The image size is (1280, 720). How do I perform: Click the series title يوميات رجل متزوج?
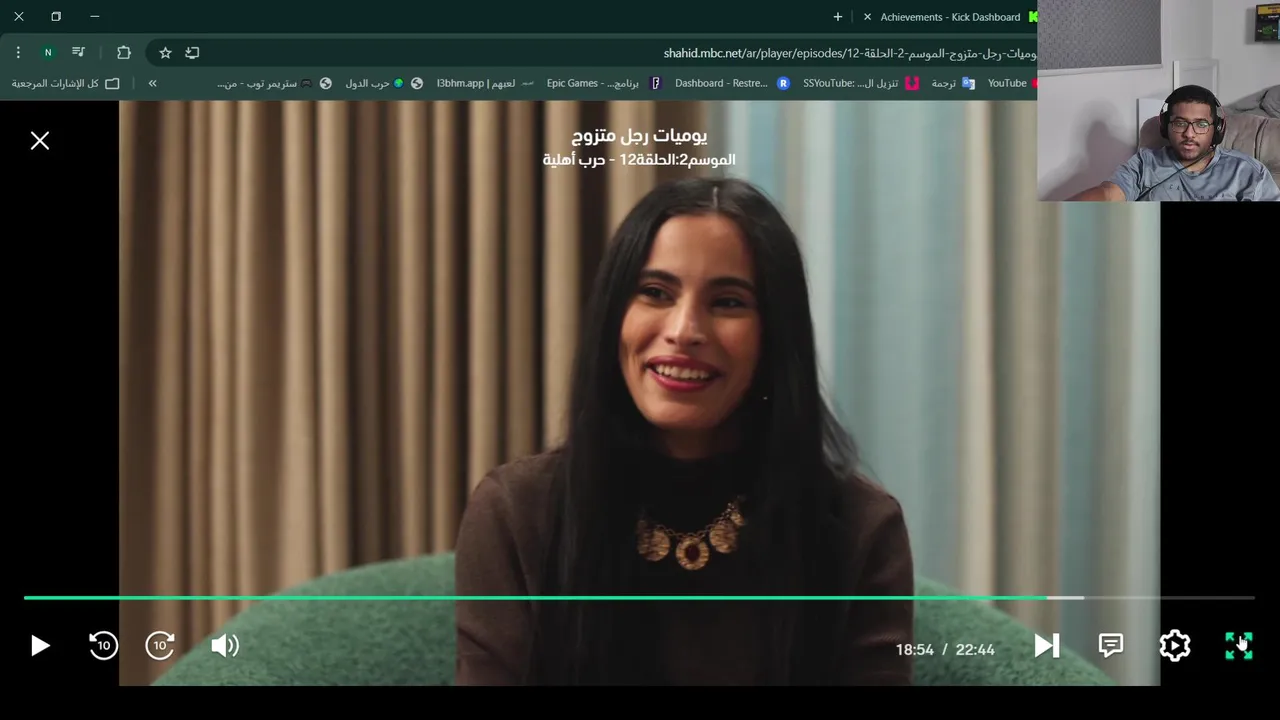pyautogui.click(x=639, y=135)
